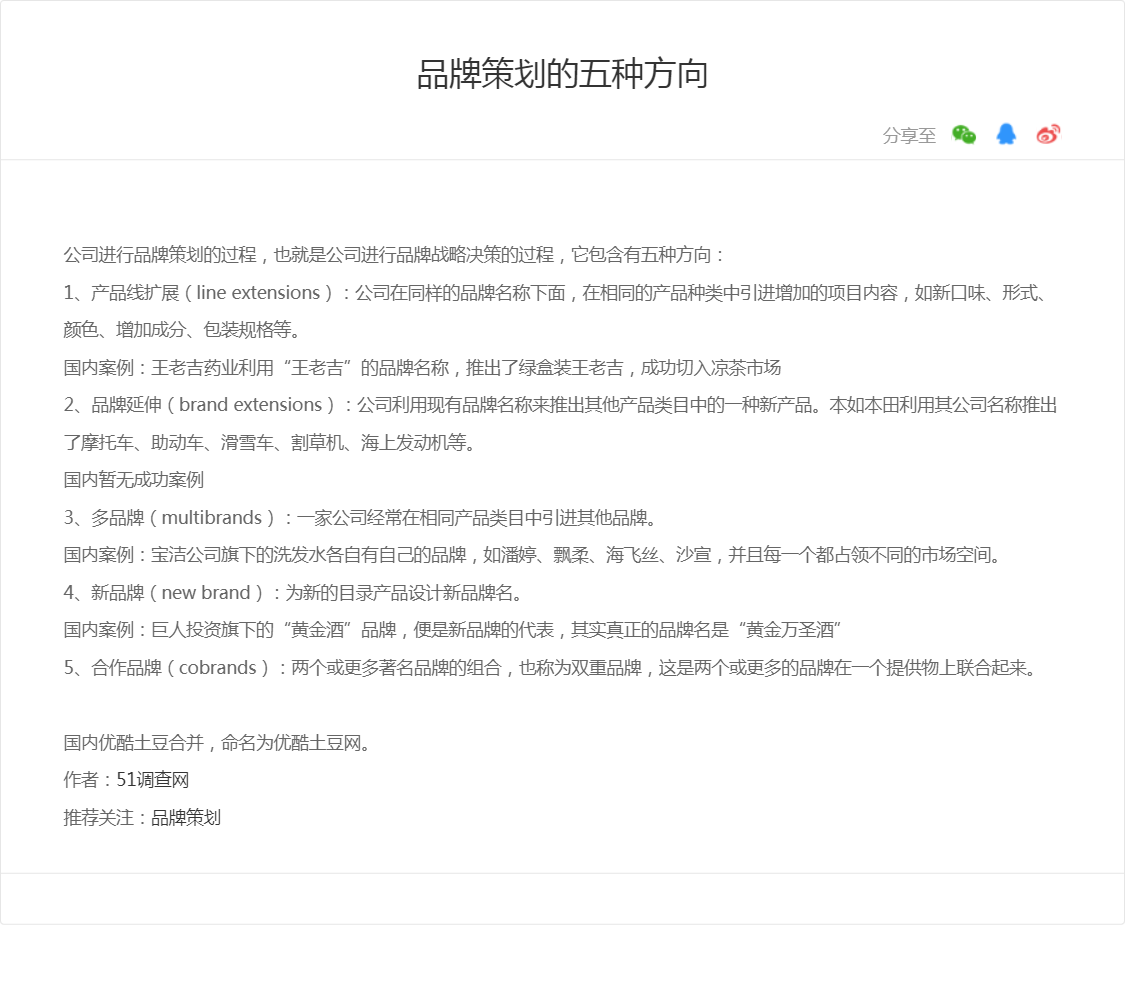Share the article via Weibo icon
The height and width of the screenshot is (1000, 1125).
(1047, 135)
